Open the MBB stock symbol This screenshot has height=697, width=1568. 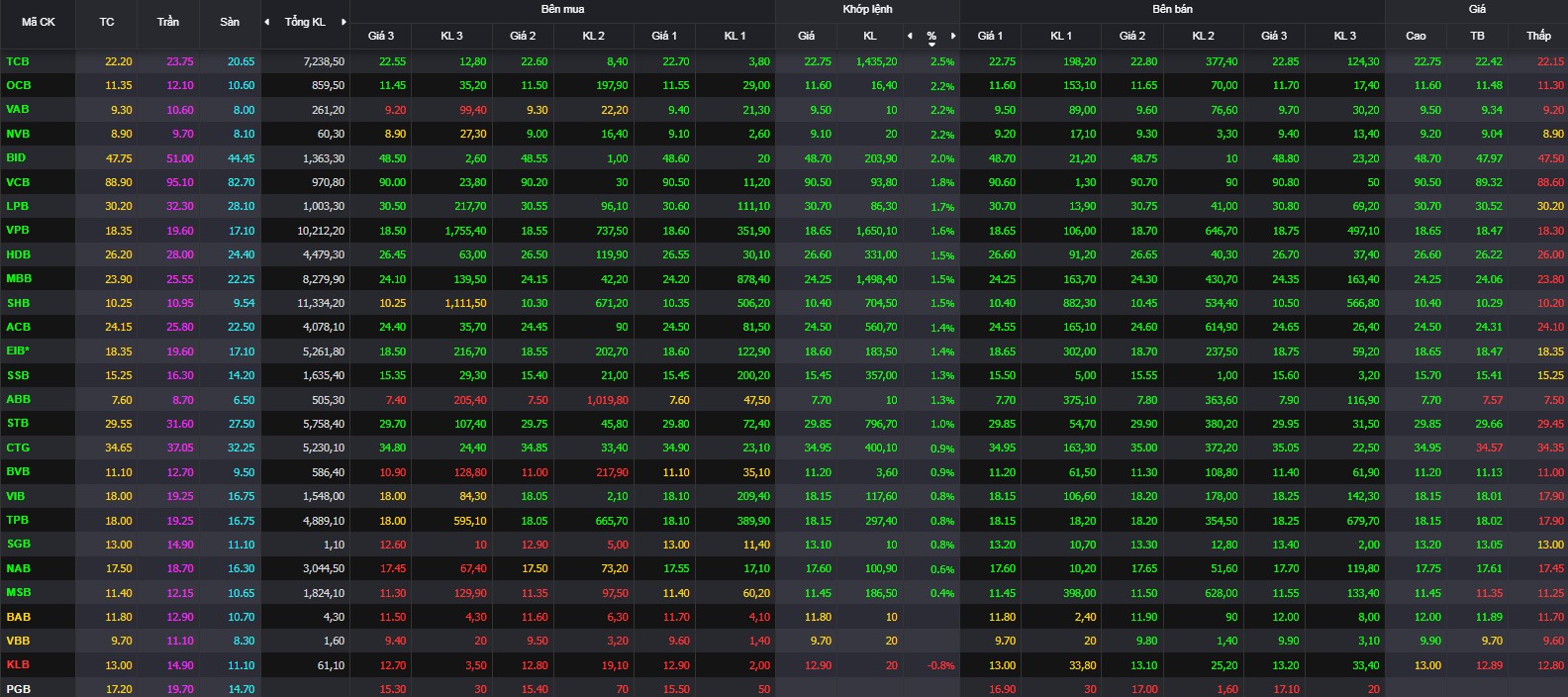coord(19,278)
